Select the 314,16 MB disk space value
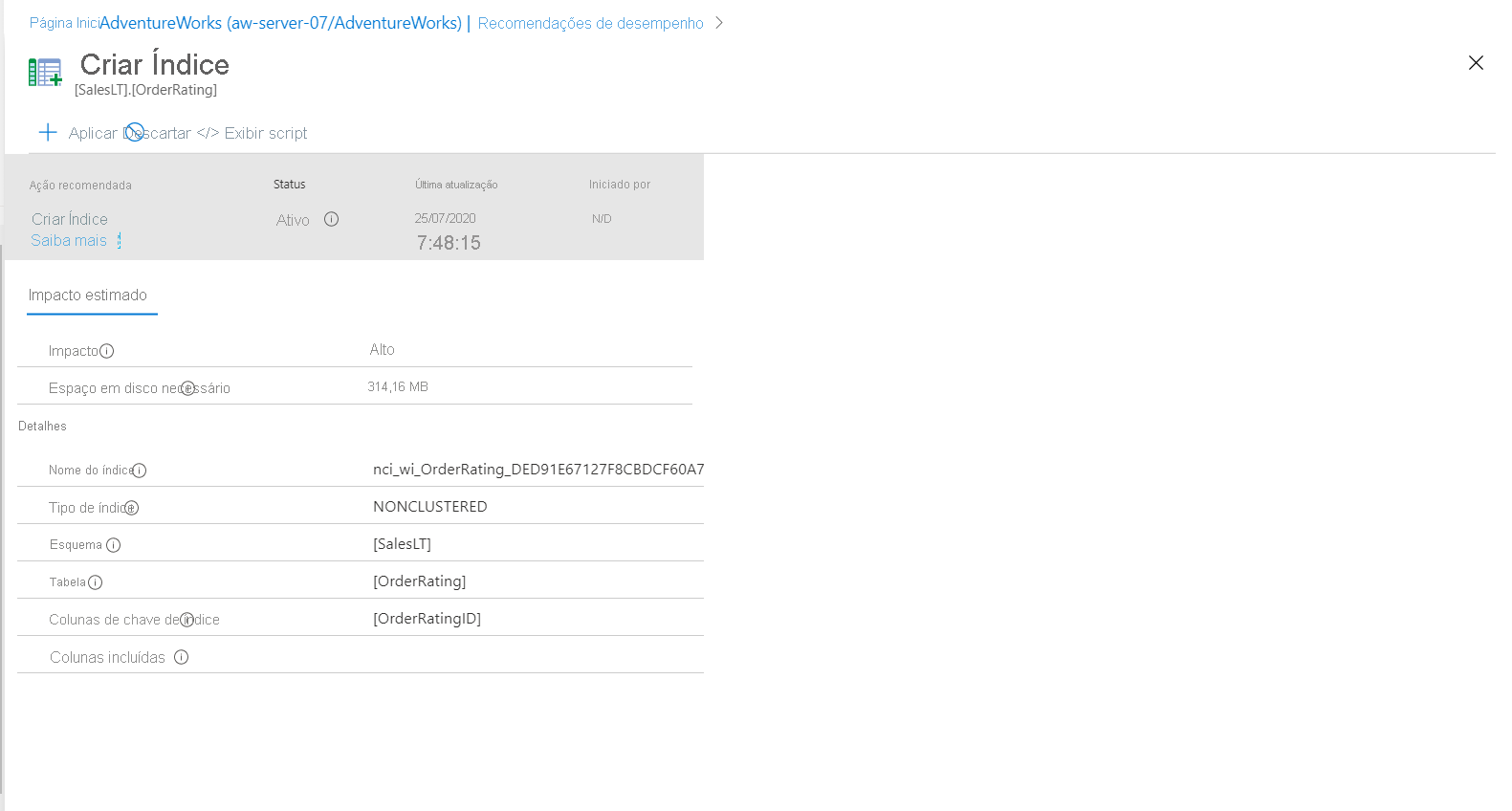This screenshot has width=1512, height=811. click(x=398, y=386)
